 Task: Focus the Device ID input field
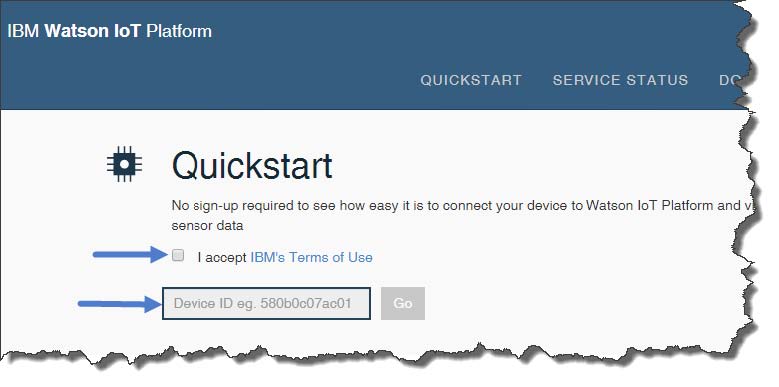tap(266, 303)
